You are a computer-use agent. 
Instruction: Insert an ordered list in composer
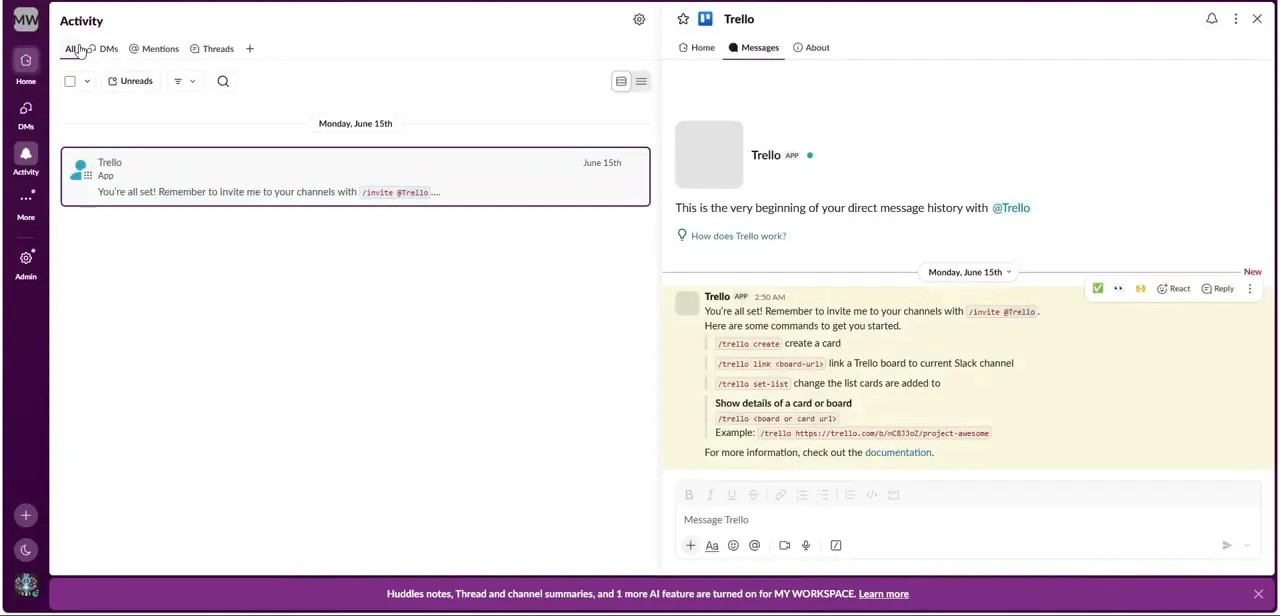pyautogui.click(x=802, y=495)
